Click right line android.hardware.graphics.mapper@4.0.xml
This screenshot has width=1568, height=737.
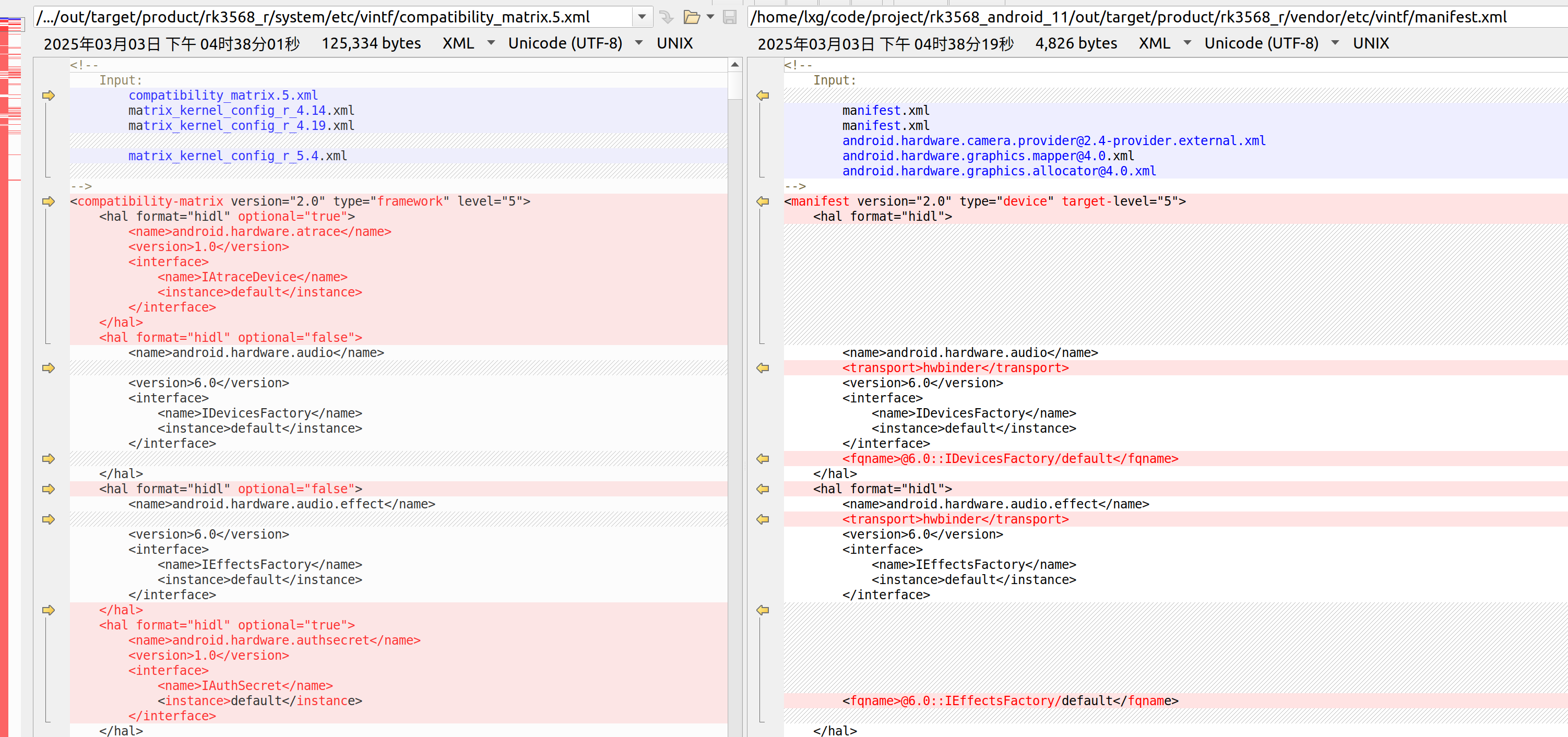(988, 156)
